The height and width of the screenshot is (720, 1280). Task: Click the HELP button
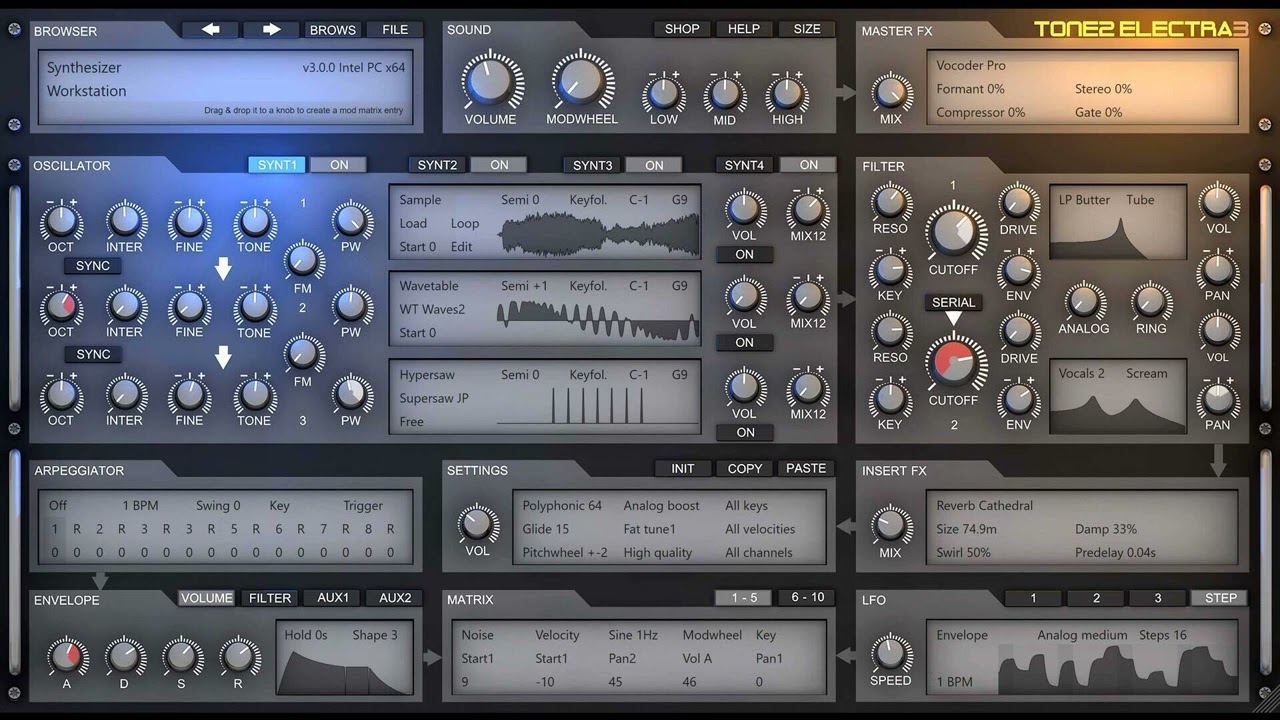[744, 29]
